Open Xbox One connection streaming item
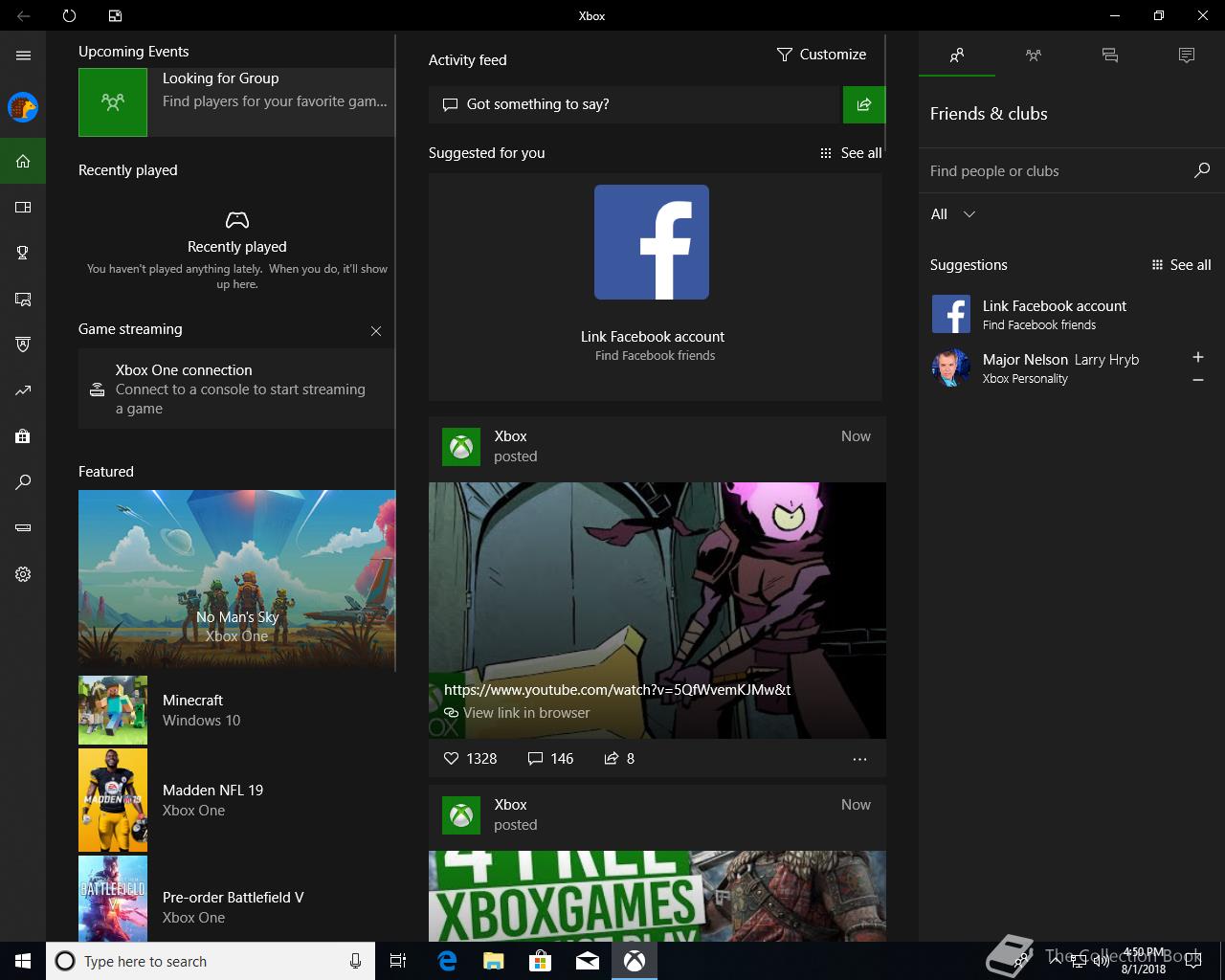This screenshot has height=980, width=1225. (236, 389)
